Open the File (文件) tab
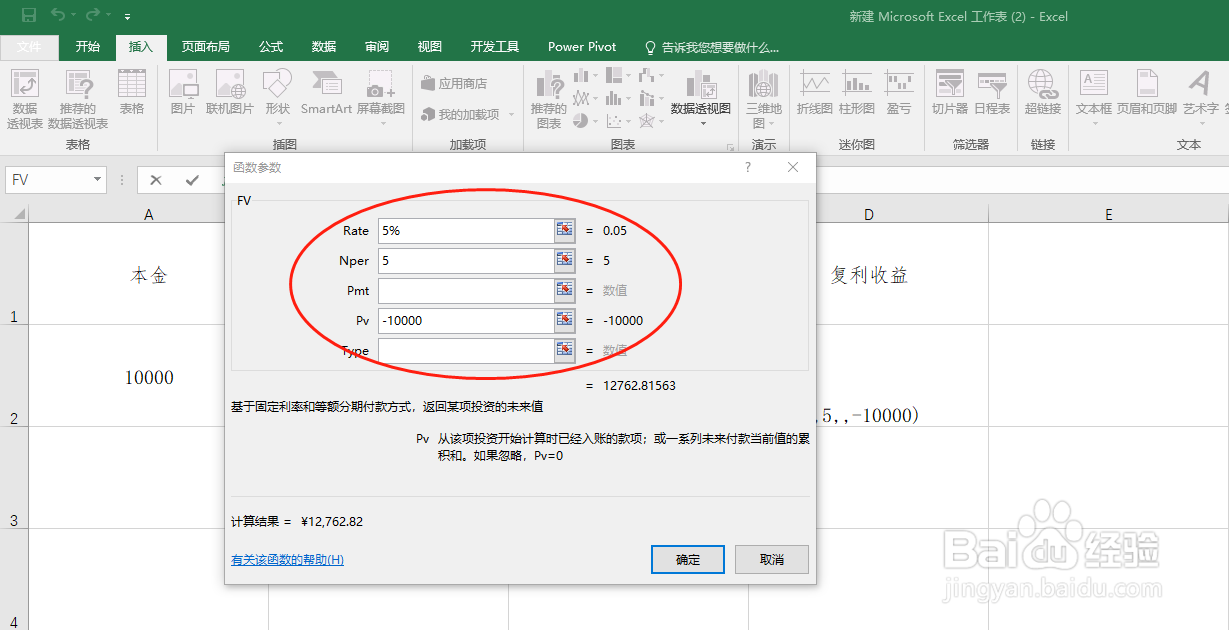Screen dimensions: 1229x630 (29, 47)
